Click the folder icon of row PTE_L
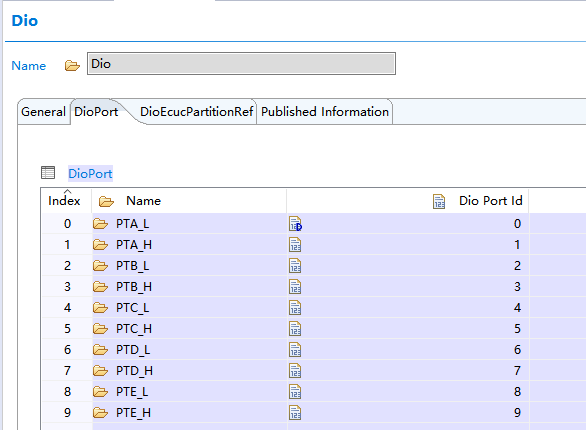586x430 pixels. point(100,392)
